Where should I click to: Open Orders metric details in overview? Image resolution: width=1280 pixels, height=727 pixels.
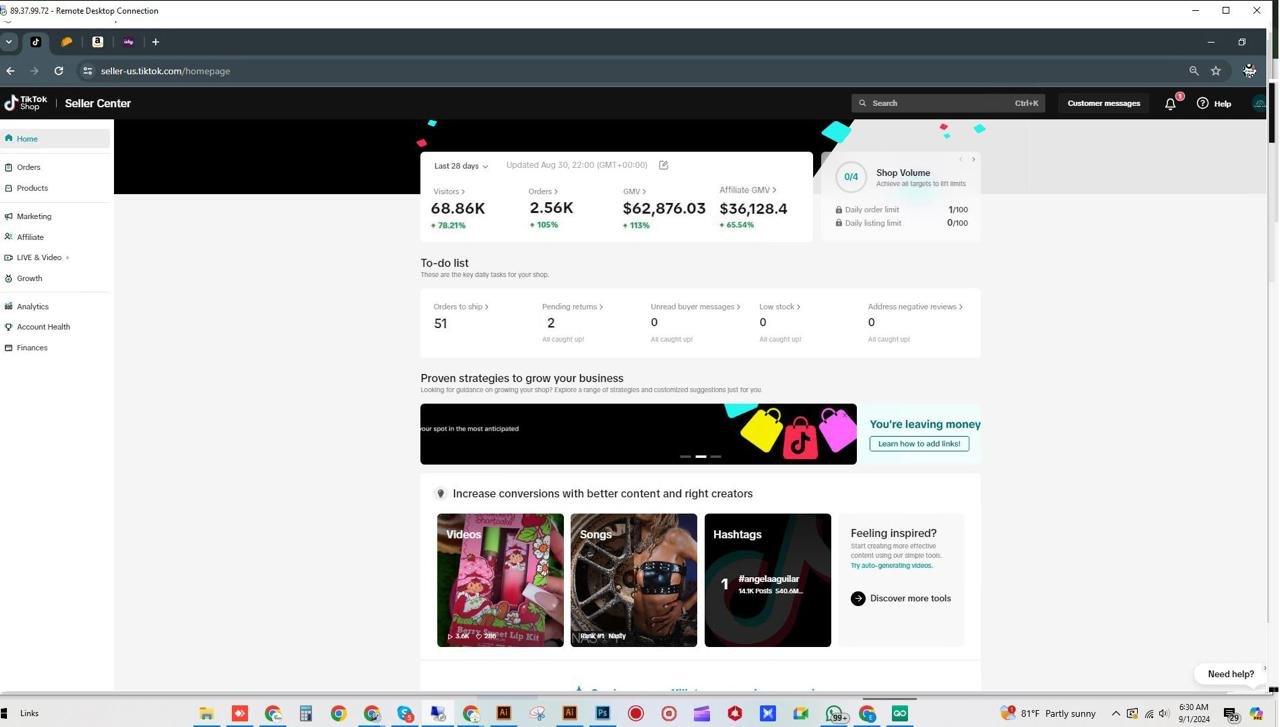543,191
